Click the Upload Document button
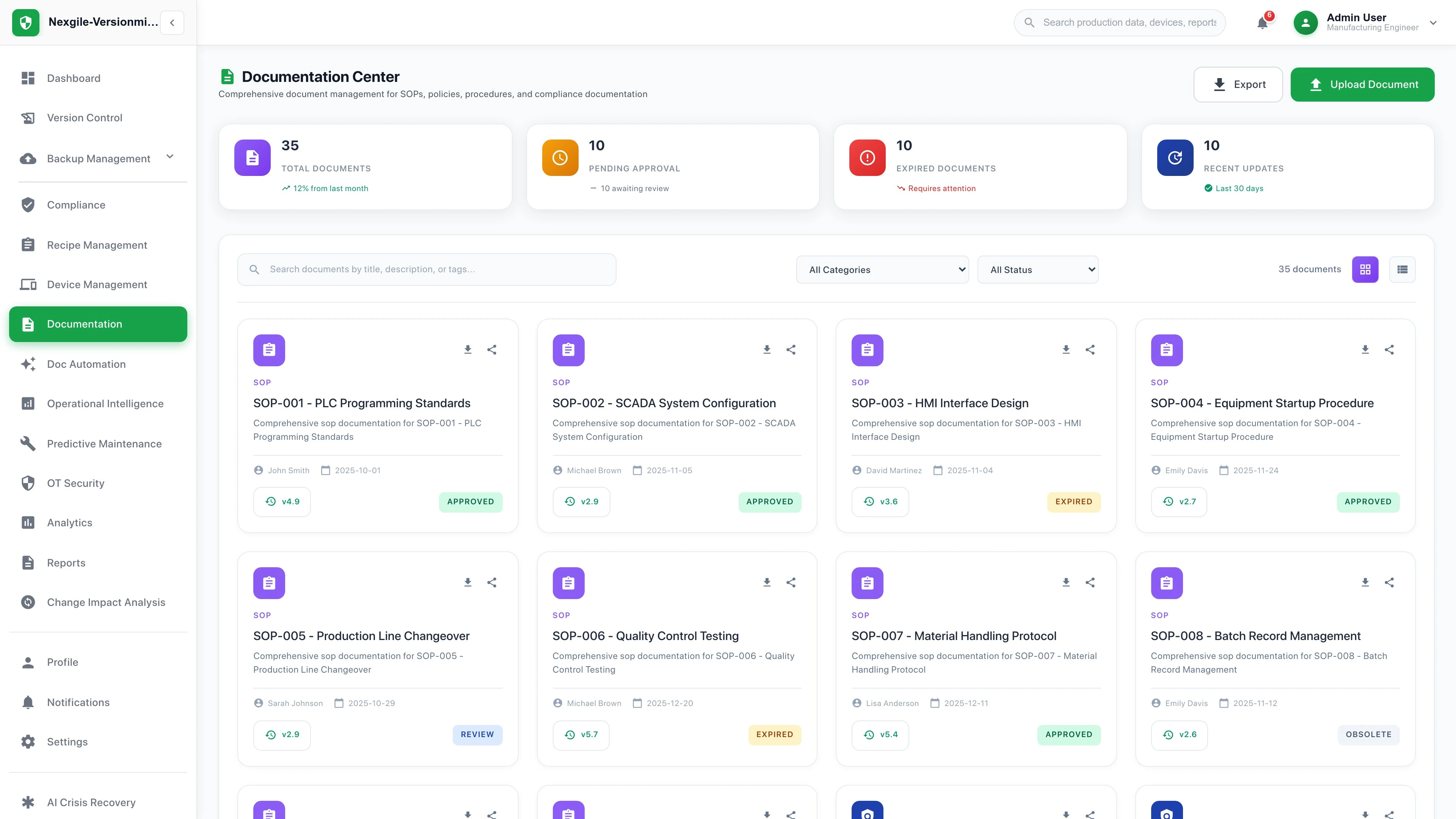 [x=1363, y=84]
